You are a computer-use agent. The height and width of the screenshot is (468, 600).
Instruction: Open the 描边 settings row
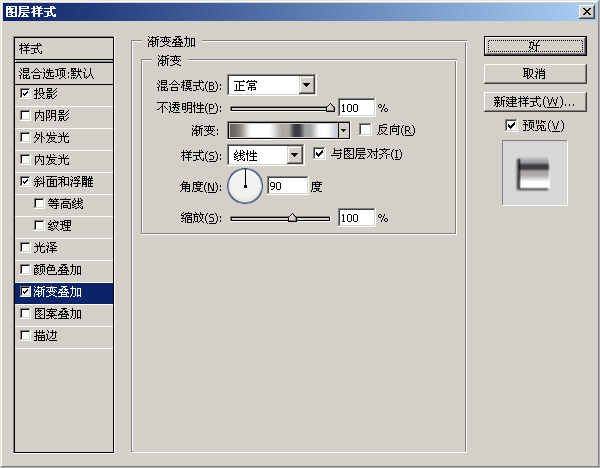click(x=64, y=336)
